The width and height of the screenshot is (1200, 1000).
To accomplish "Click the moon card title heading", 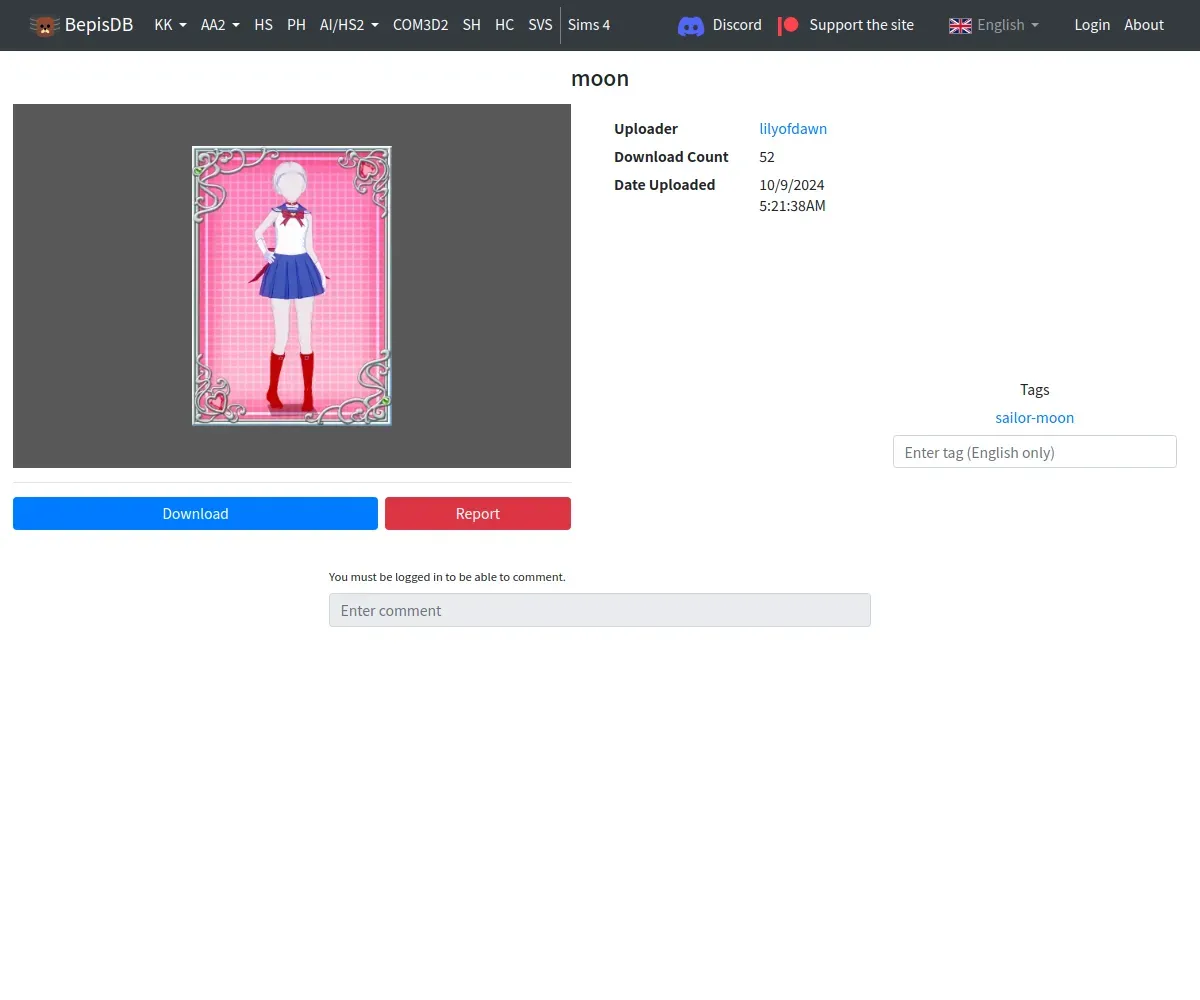I will [x=600, y=78].
